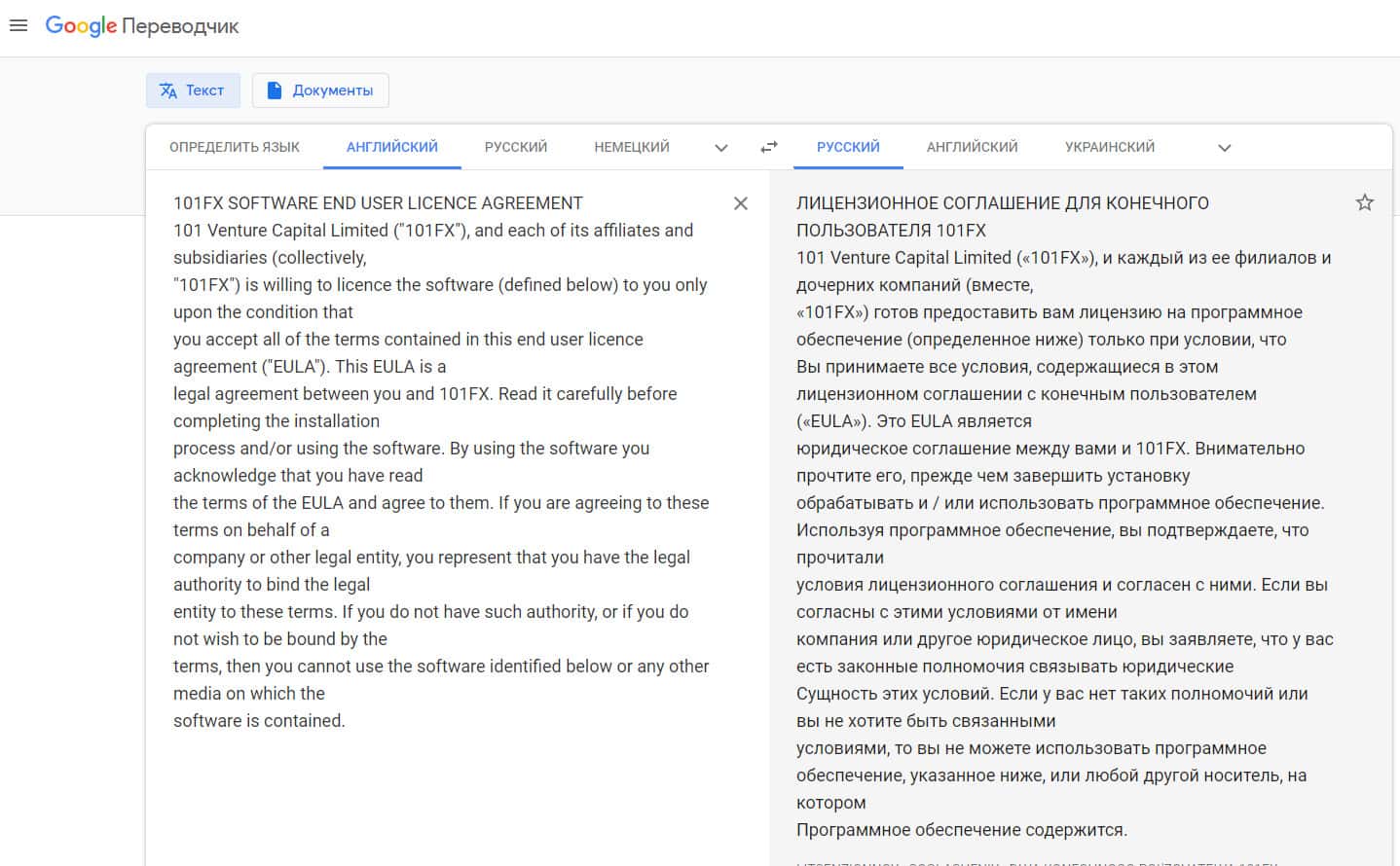Viewport: 1400px width, 866px height.
Task: Click the Google logo
Action: click(81, 26)
